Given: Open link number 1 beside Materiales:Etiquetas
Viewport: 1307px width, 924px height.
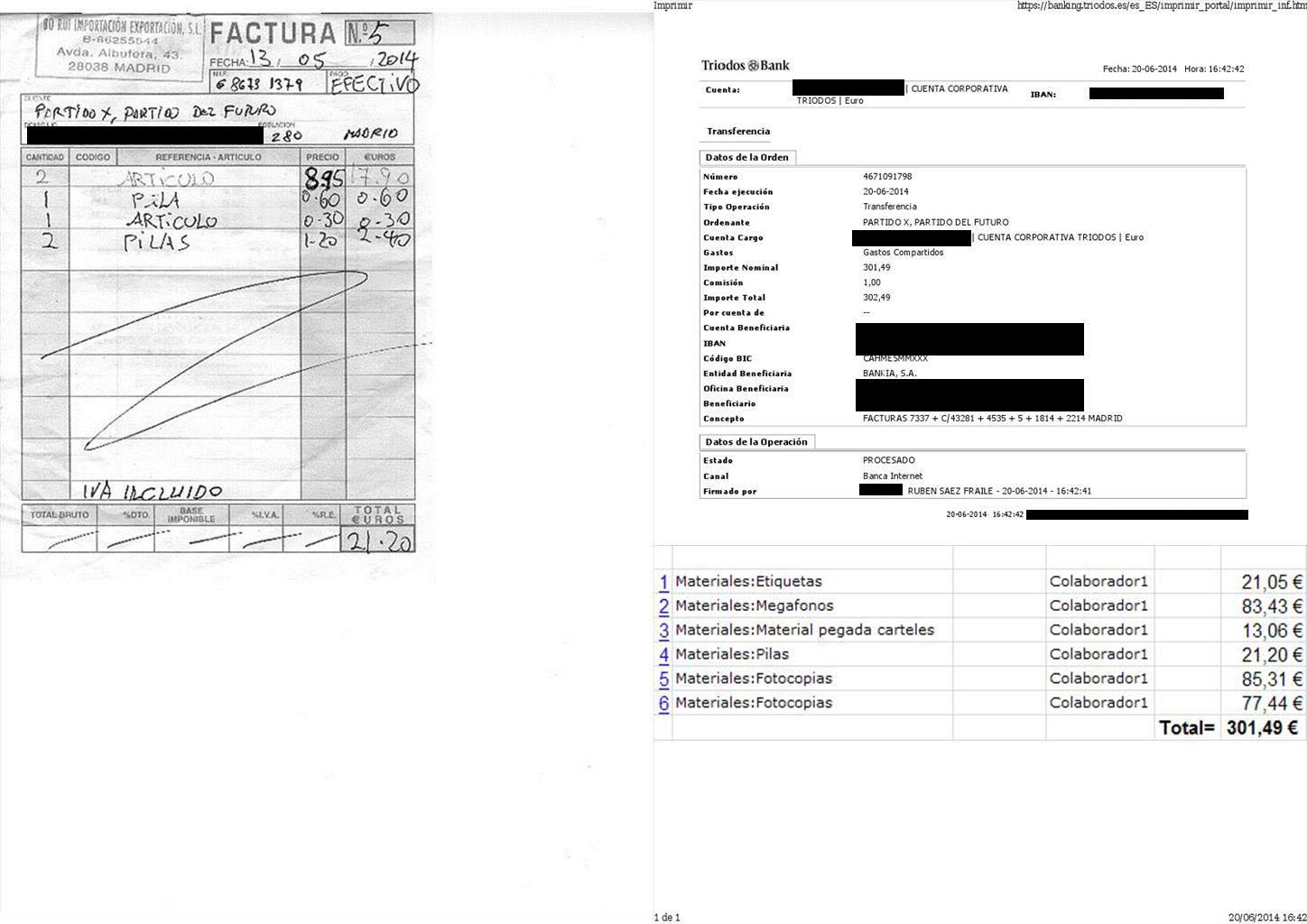Looking at the screenshot, I should [663, 582].
